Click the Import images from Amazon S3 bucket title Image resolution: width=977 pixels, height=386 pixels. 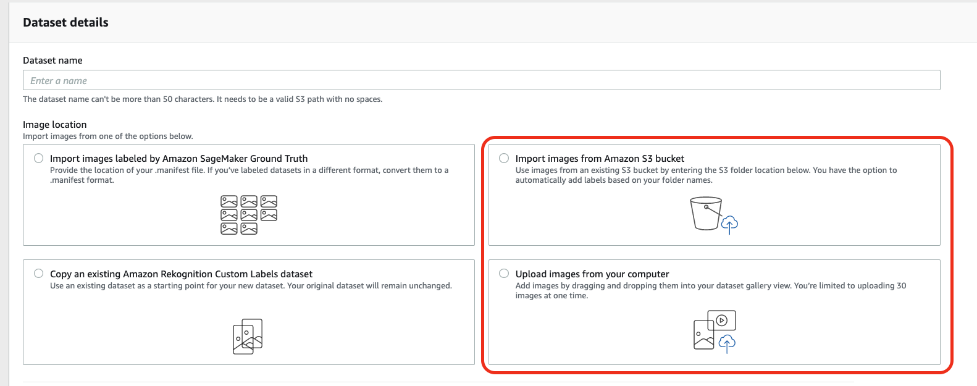(x=600, y=158)
